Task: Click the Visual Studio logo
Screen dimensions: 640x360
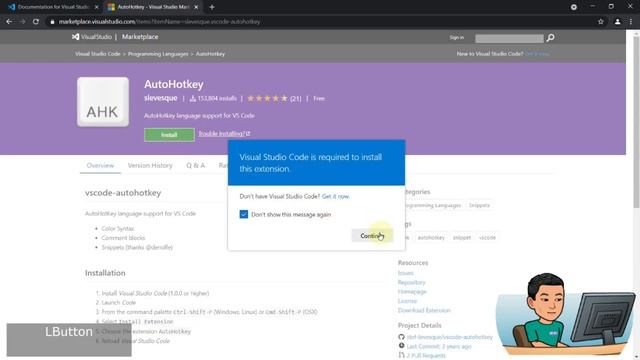Action: [92, 37]
